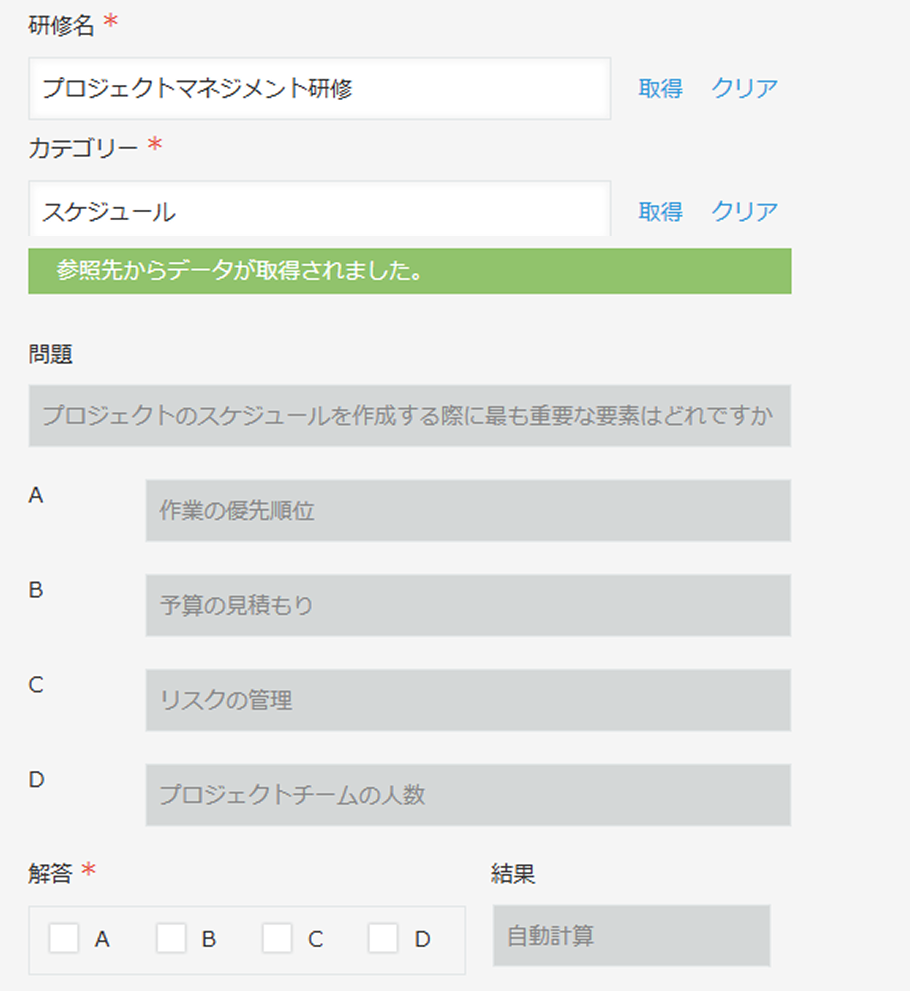Check answer checkbox C under 解答
Viewport: 910px width, 991px height.
tap(277, 938)
